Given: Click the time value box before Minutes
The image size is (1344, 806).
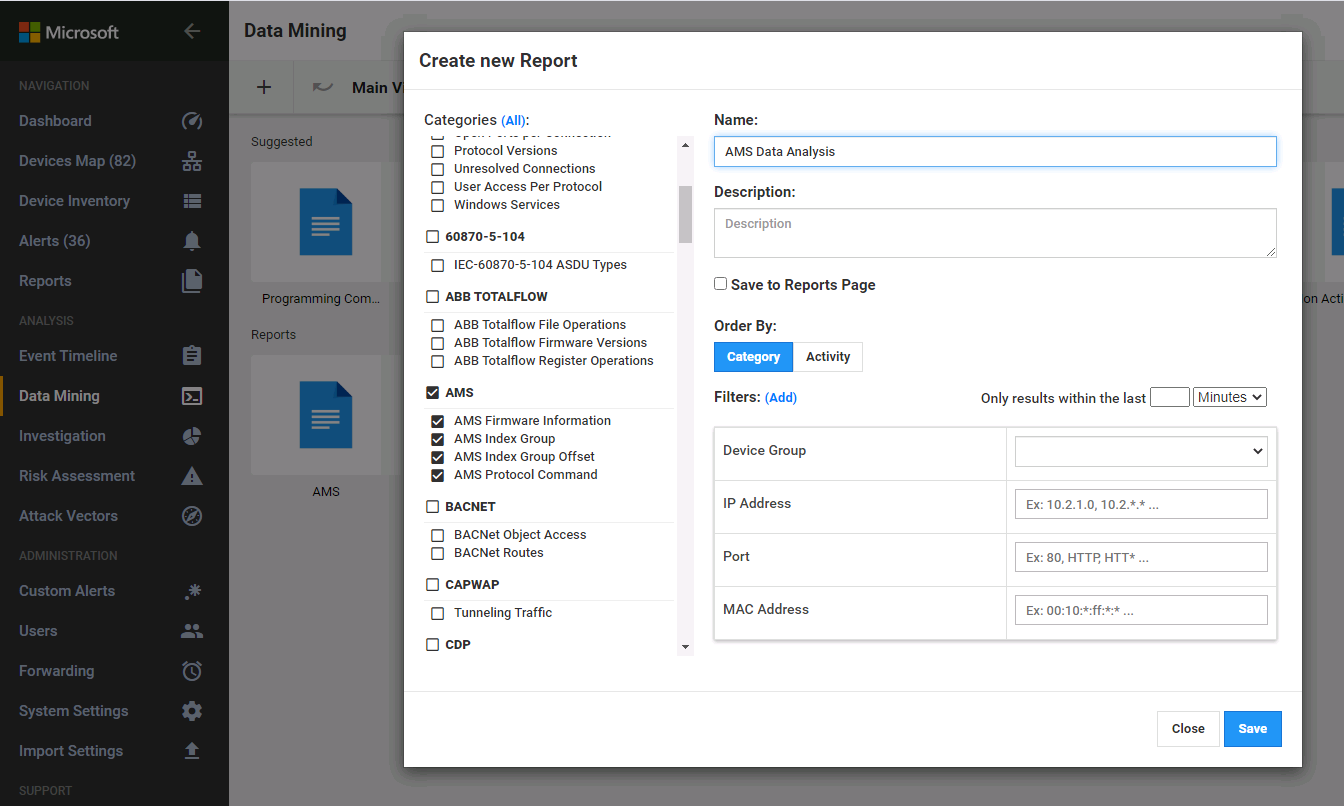Looking at the screenshot, I should coord(1170,397).
